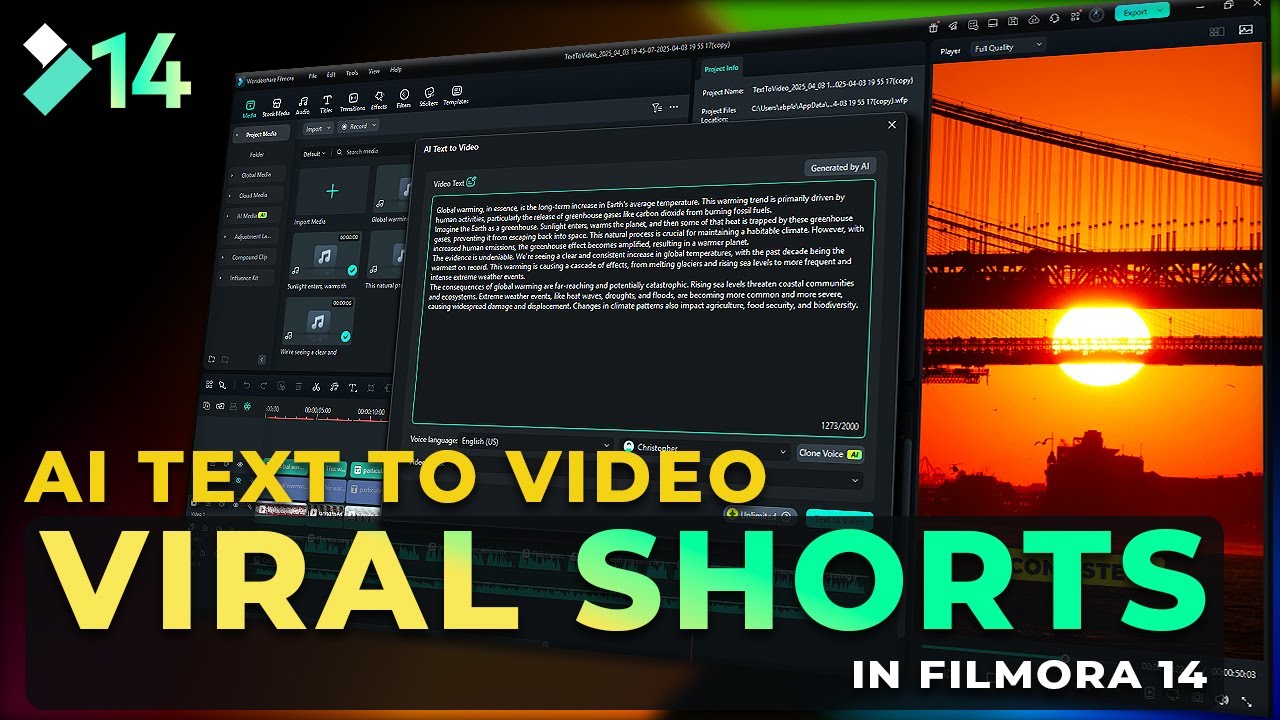Open the Edit menu

click(331, 75)
